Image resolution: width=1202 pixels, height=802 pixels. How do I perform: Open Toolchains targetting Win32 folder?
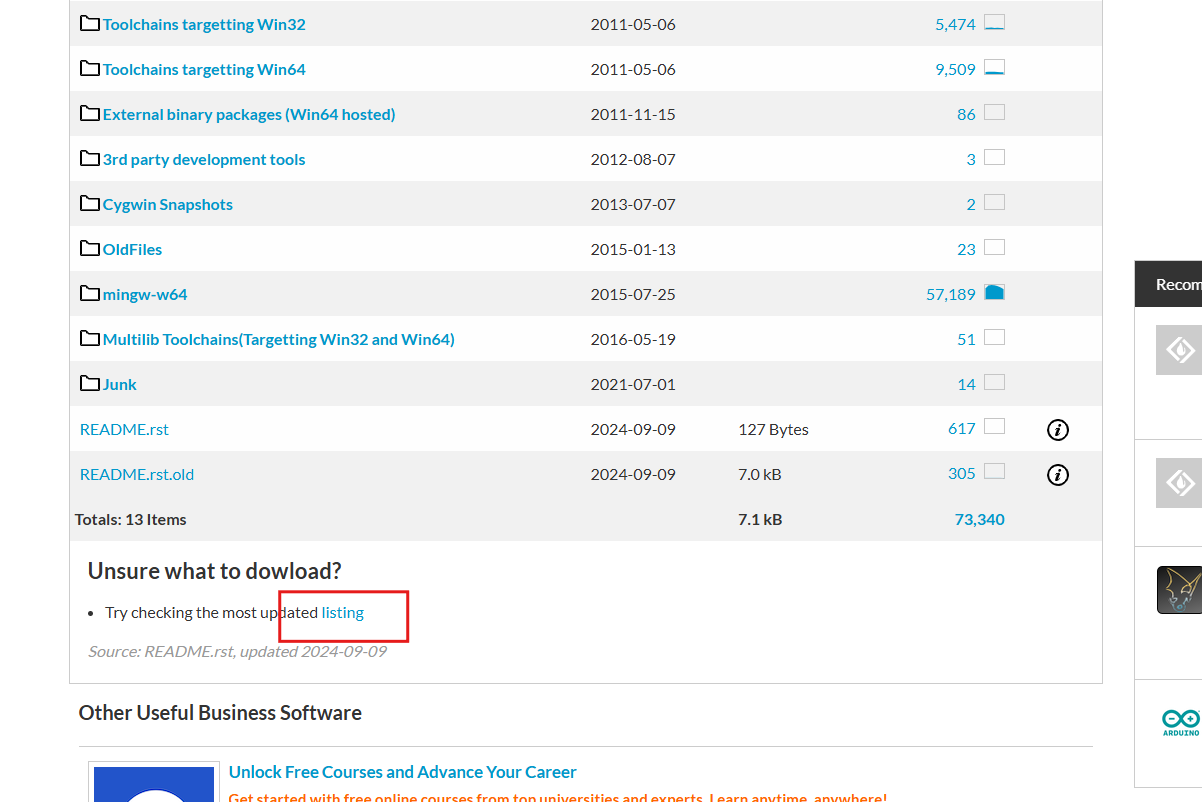point(204,24)
